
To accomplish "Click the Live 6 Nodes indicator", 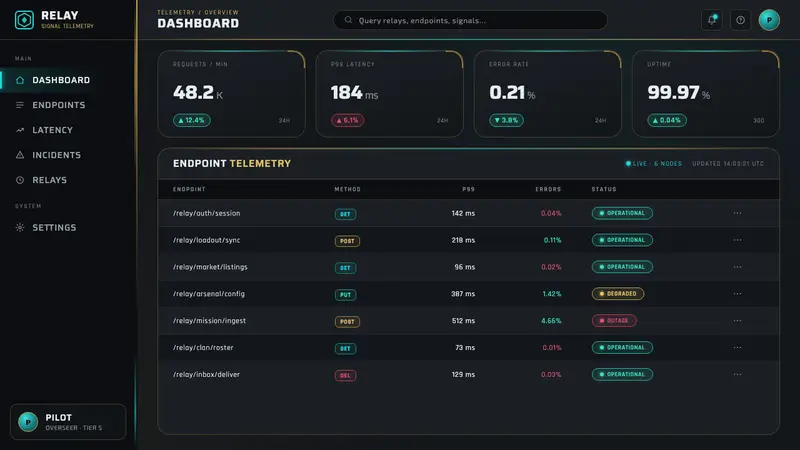I will pos(654,164).
